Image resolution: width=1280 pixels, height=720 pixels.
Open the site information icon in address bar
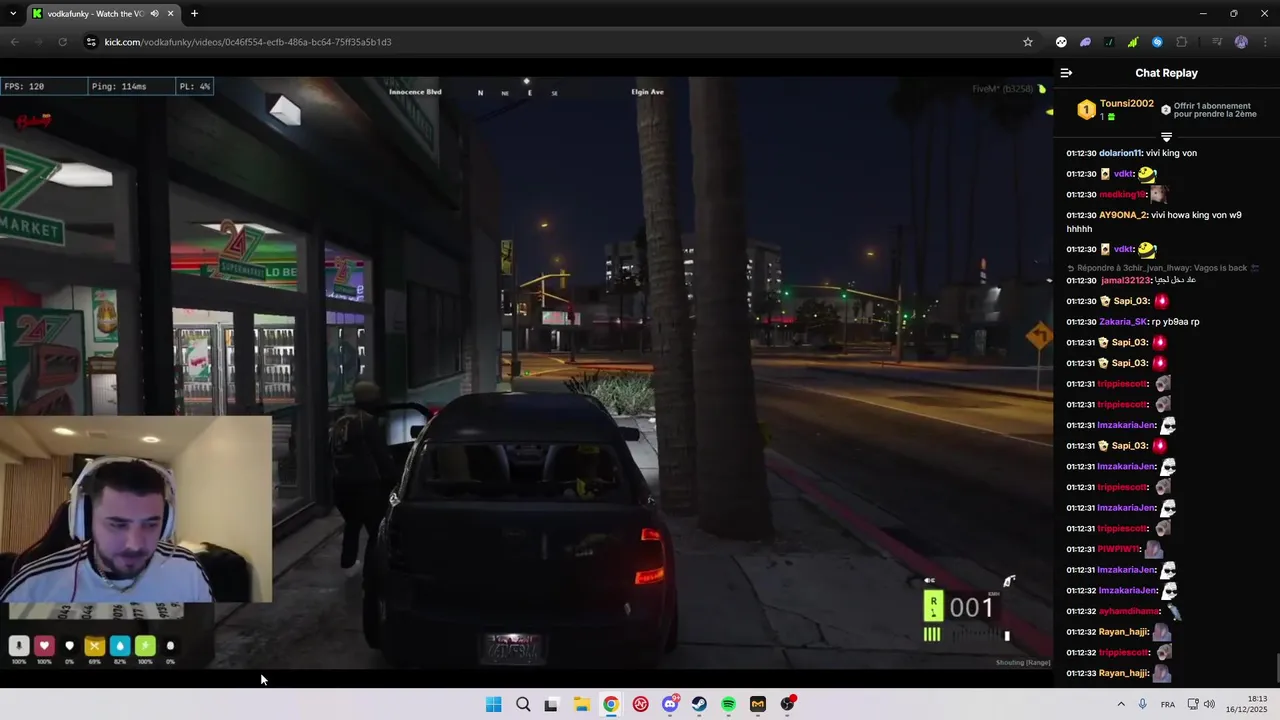point(91,42)
